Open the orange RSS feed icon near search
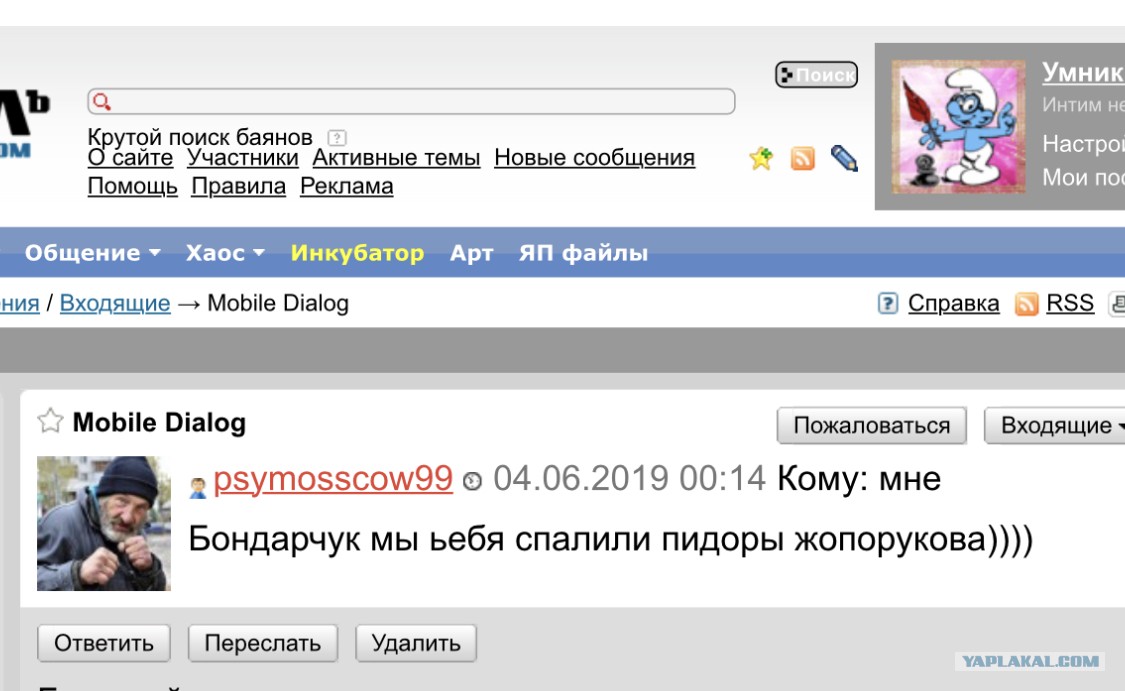 click(x=802, y=158)
